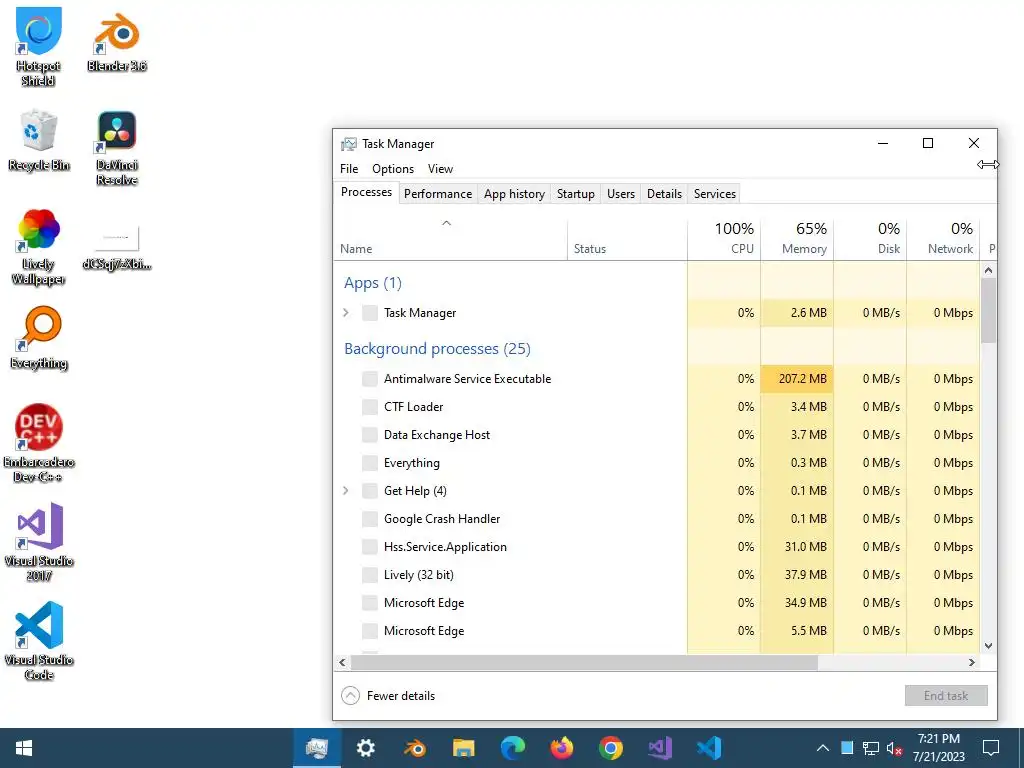
Task: Open the Windows Start menu
Action: coord(24,748)
